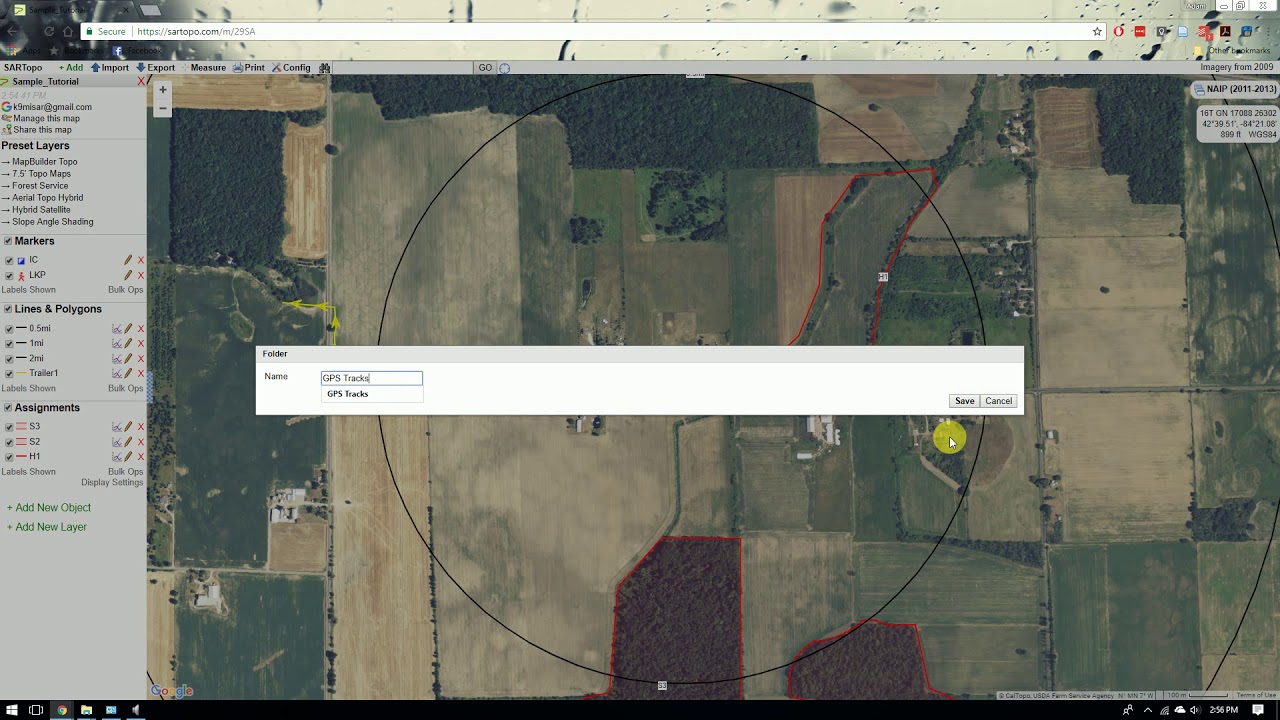The image size is (1280, 720).
Task: Delete the IC marker
Action: click(141, 260)
